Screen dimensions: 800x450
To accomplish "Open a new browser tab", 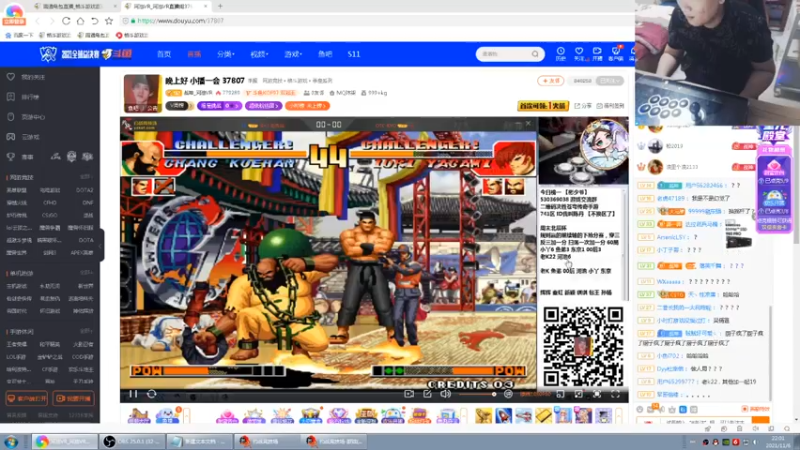I will pyautogui.click(x=220, y=6).
